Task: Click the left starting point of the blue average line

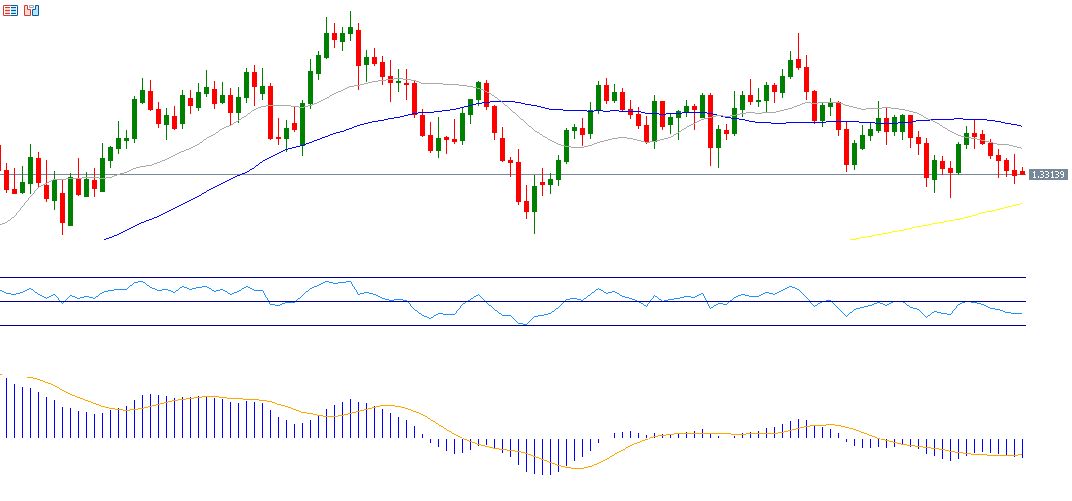Action: [105, 239]
